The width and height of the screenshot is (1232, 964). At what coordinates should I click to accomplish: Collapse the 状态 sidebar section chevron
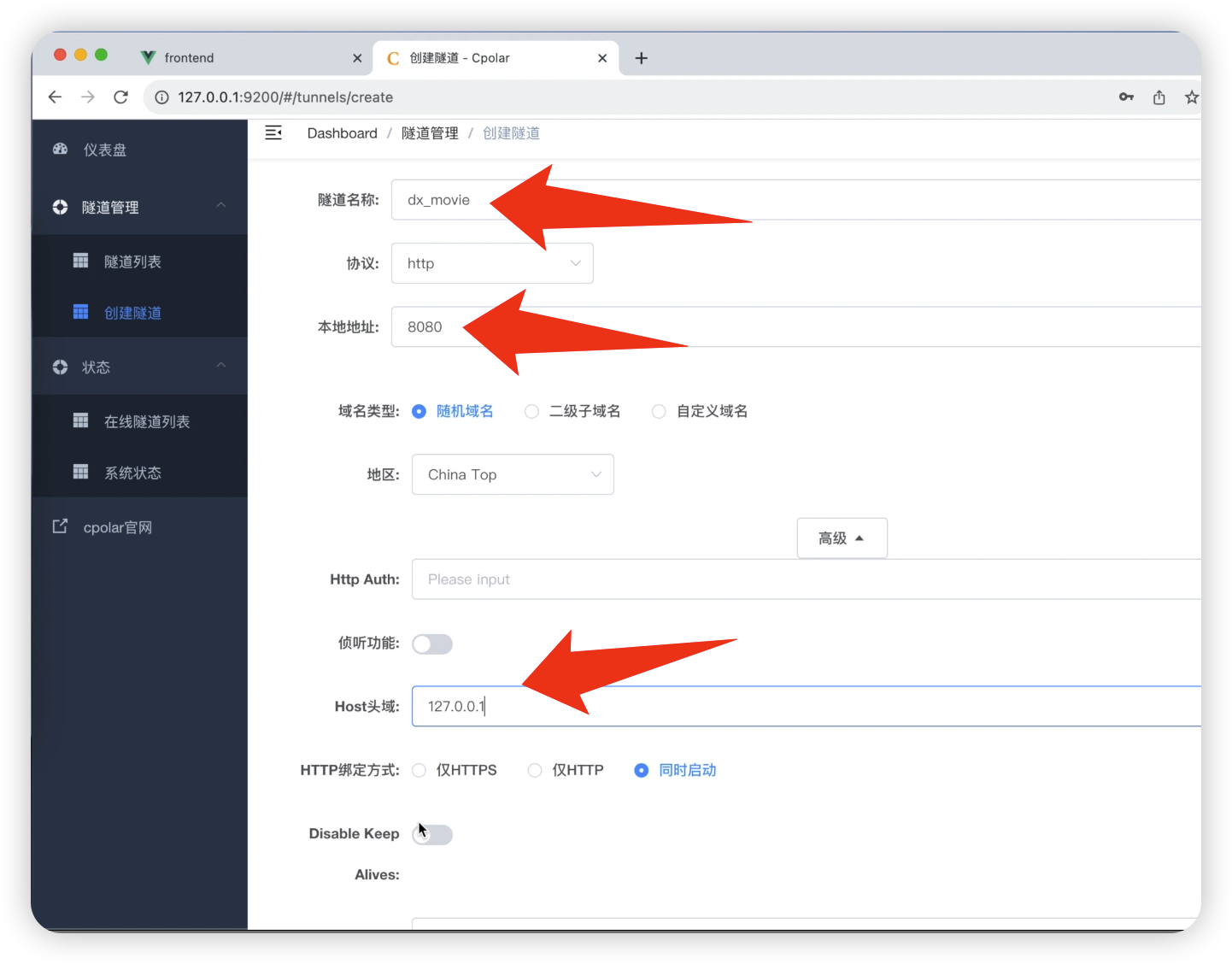click(x=221, y=365)
